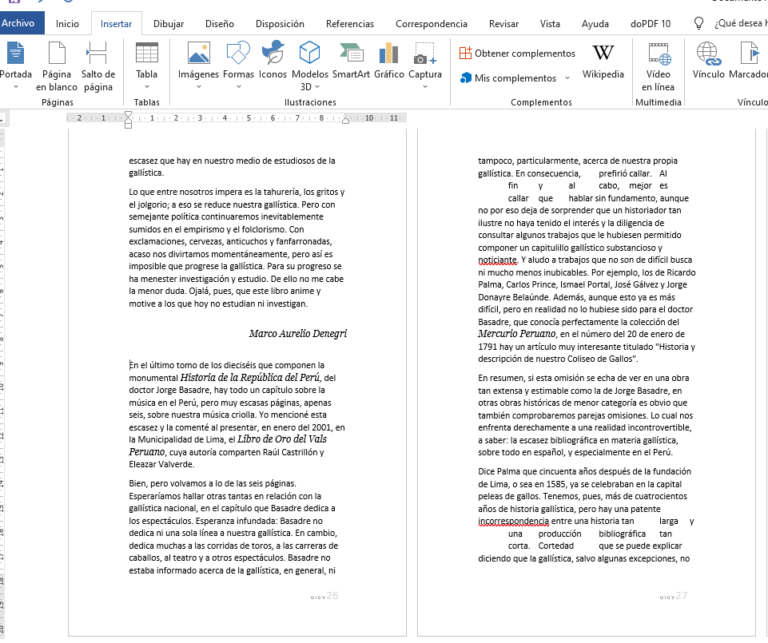This screenshot has width=768, height=643.
Task: Click the misspelled word noticiante
Action: (498, 260)
